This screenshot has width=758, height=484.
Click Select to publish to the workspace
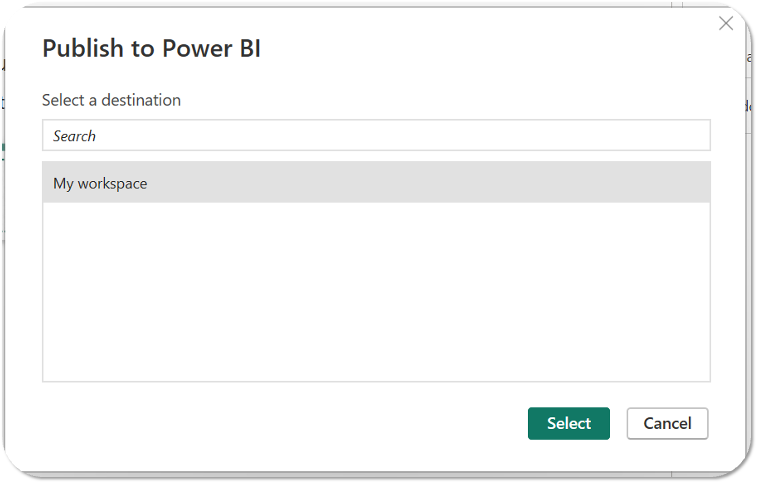pyautogui.click(x=568, y=423)
